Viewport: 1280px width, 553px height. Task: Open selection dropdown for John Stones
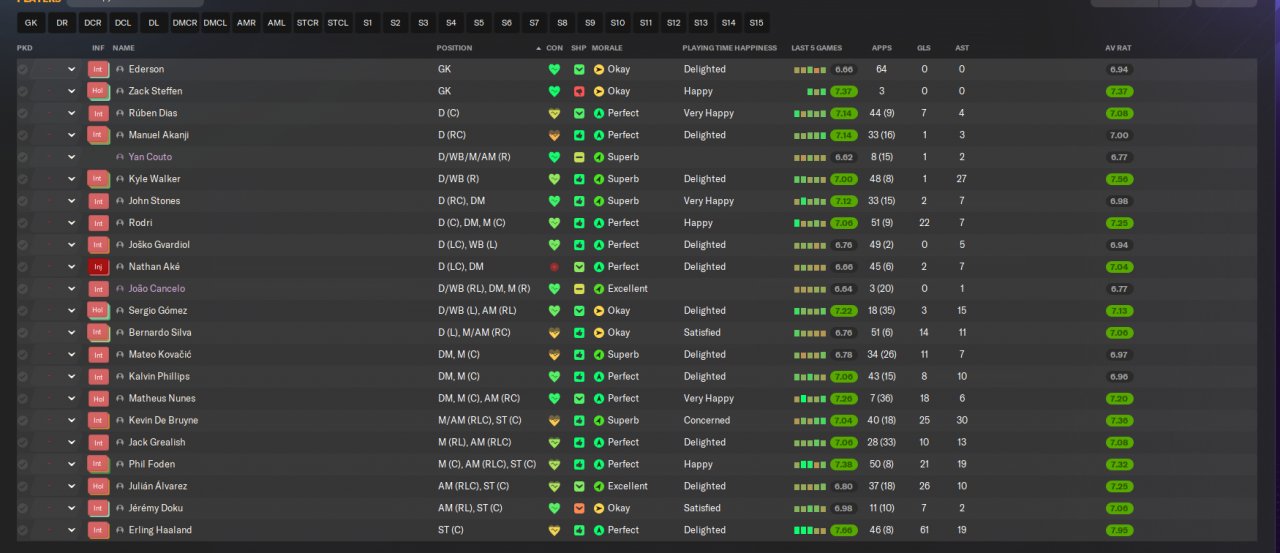[x=71, y=201]
